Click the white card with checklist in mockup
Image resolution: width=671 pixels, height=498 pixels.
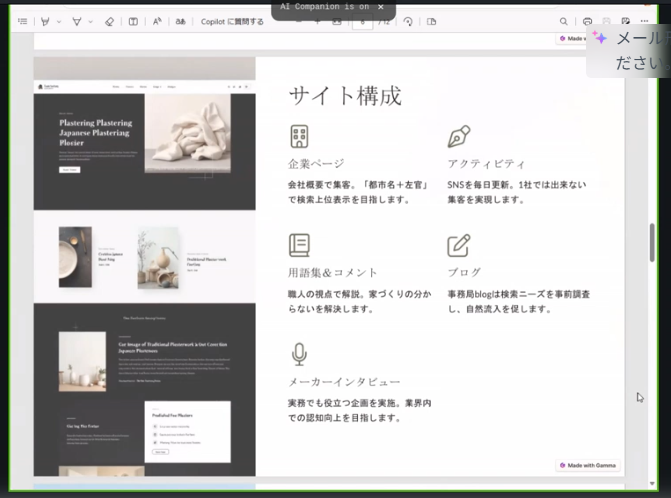[187, 432]
